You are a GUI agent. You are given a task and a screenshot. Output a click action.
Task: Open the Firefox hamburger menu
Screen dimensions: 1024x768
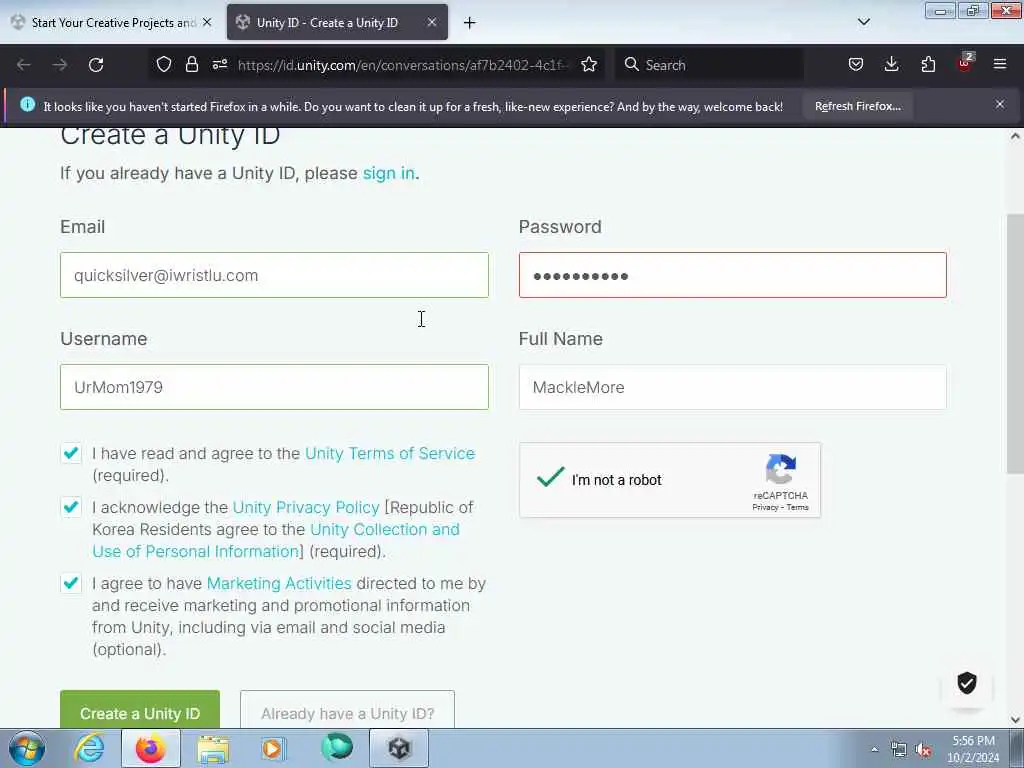pos(1000,64)
